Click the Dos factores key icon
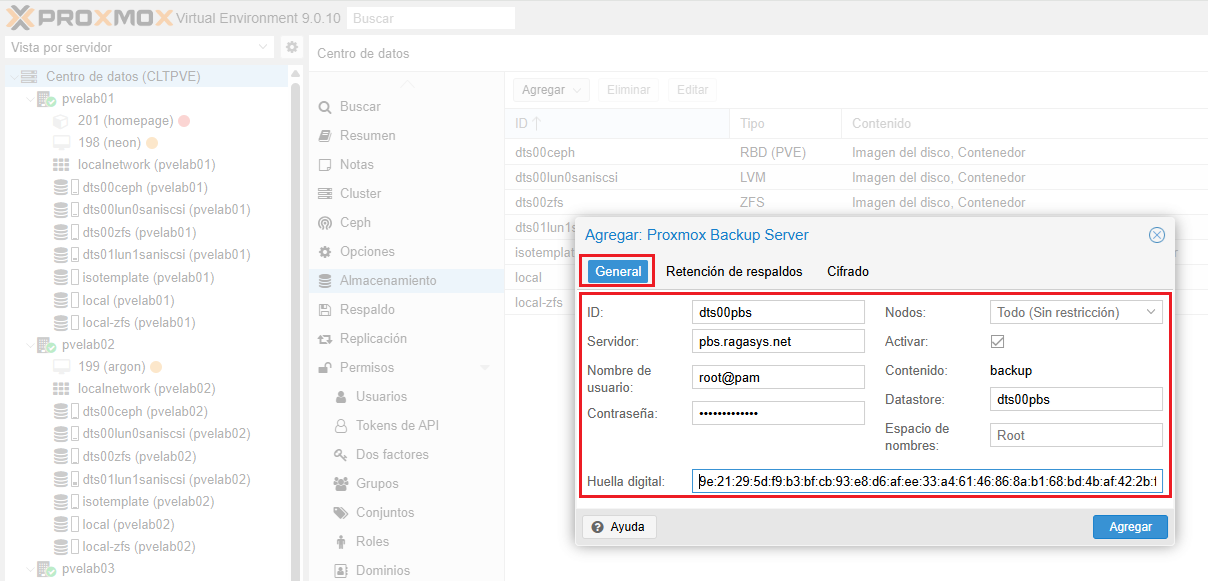Viewport: 1208px width, 581px height. coord(340,455)
